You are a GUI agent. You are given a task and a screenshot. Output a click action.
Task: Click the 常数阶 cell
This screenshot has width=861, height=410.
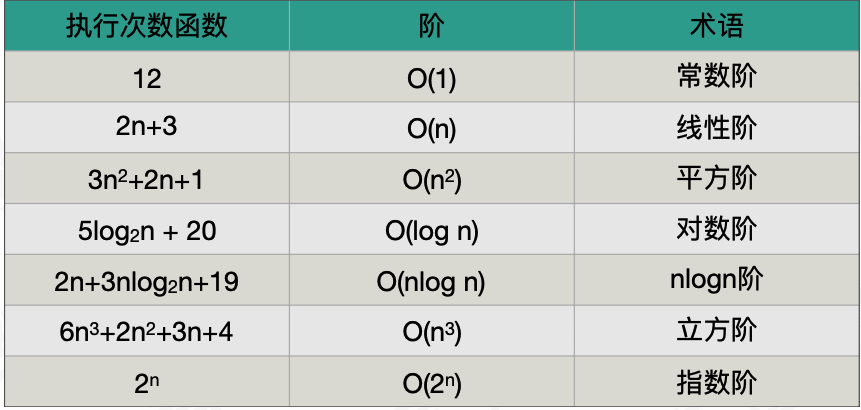tap(717, 76)
